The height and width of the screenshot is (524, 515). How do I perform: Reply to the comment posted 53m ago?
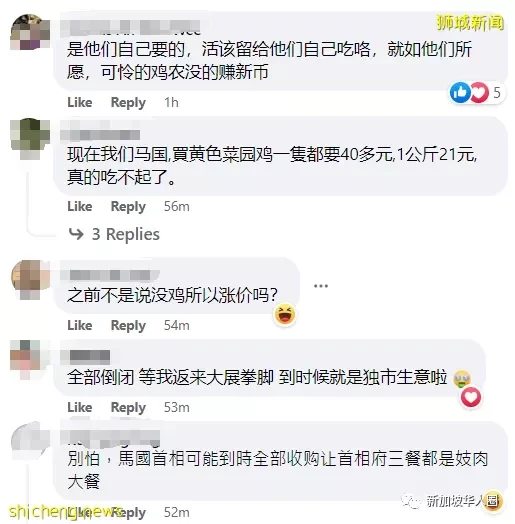128,407
